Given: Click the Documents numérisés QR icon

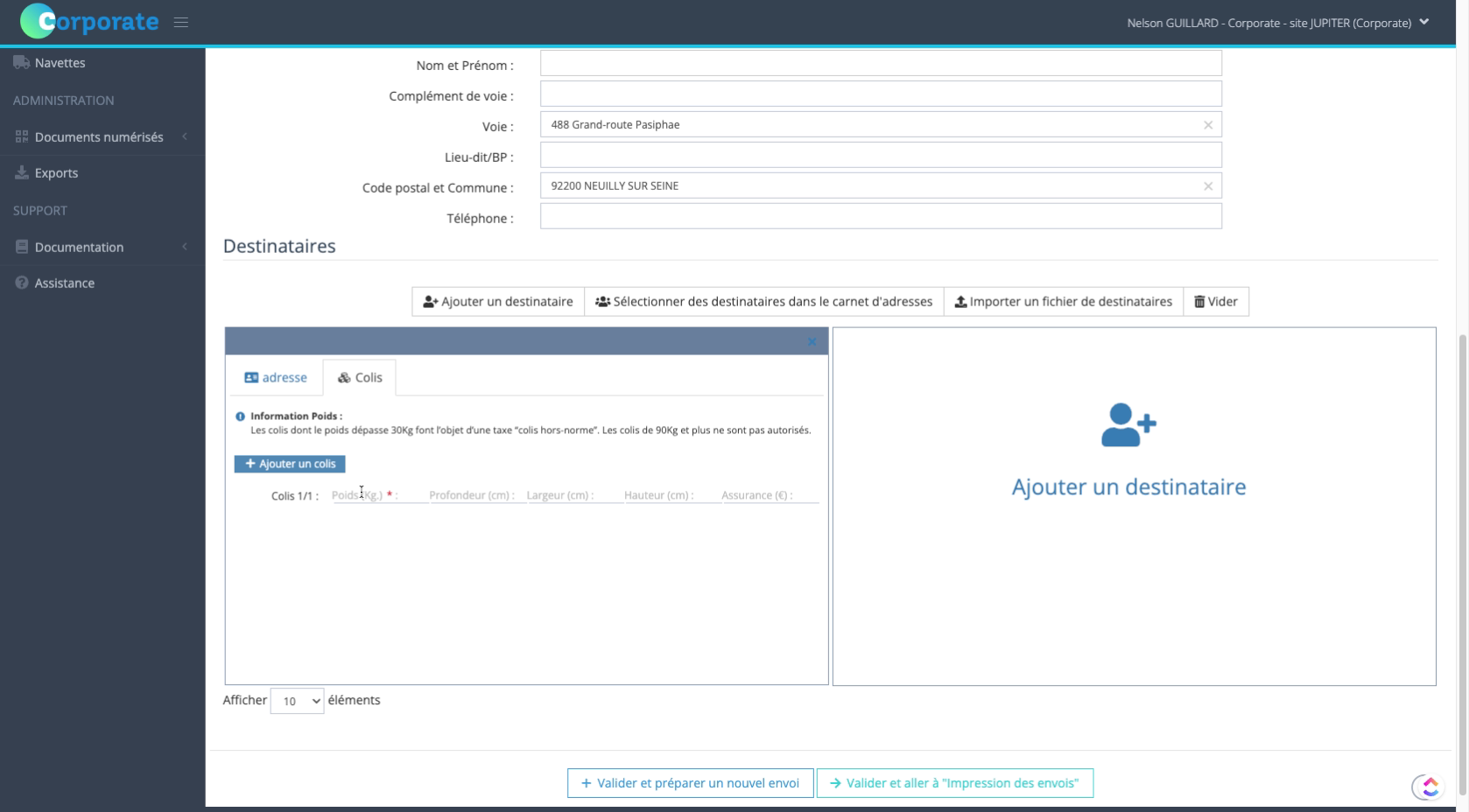Looking at the screenshot, I should tap(22, 136).
